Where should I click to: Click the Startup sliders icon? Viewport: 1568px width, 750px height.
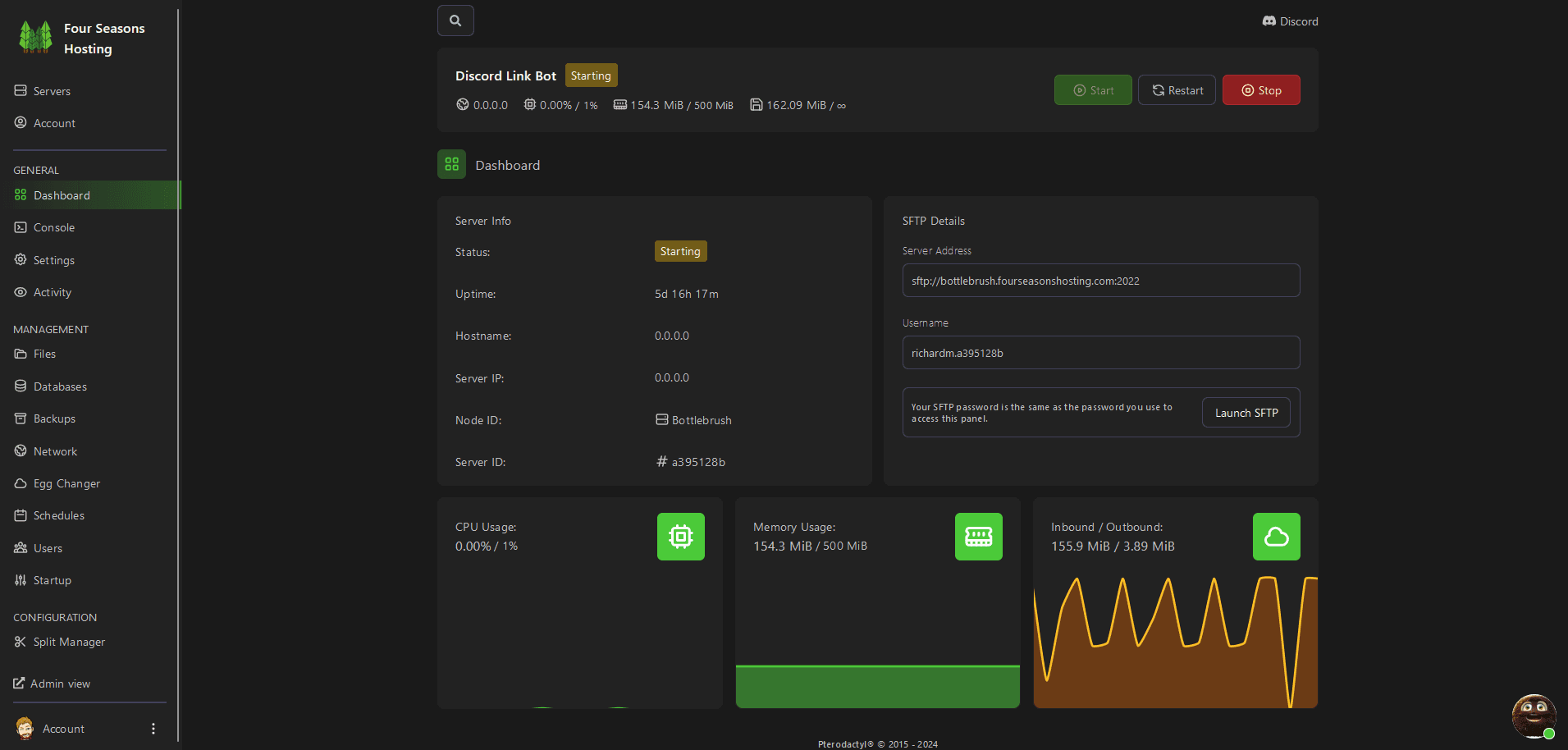coord(21,580)
